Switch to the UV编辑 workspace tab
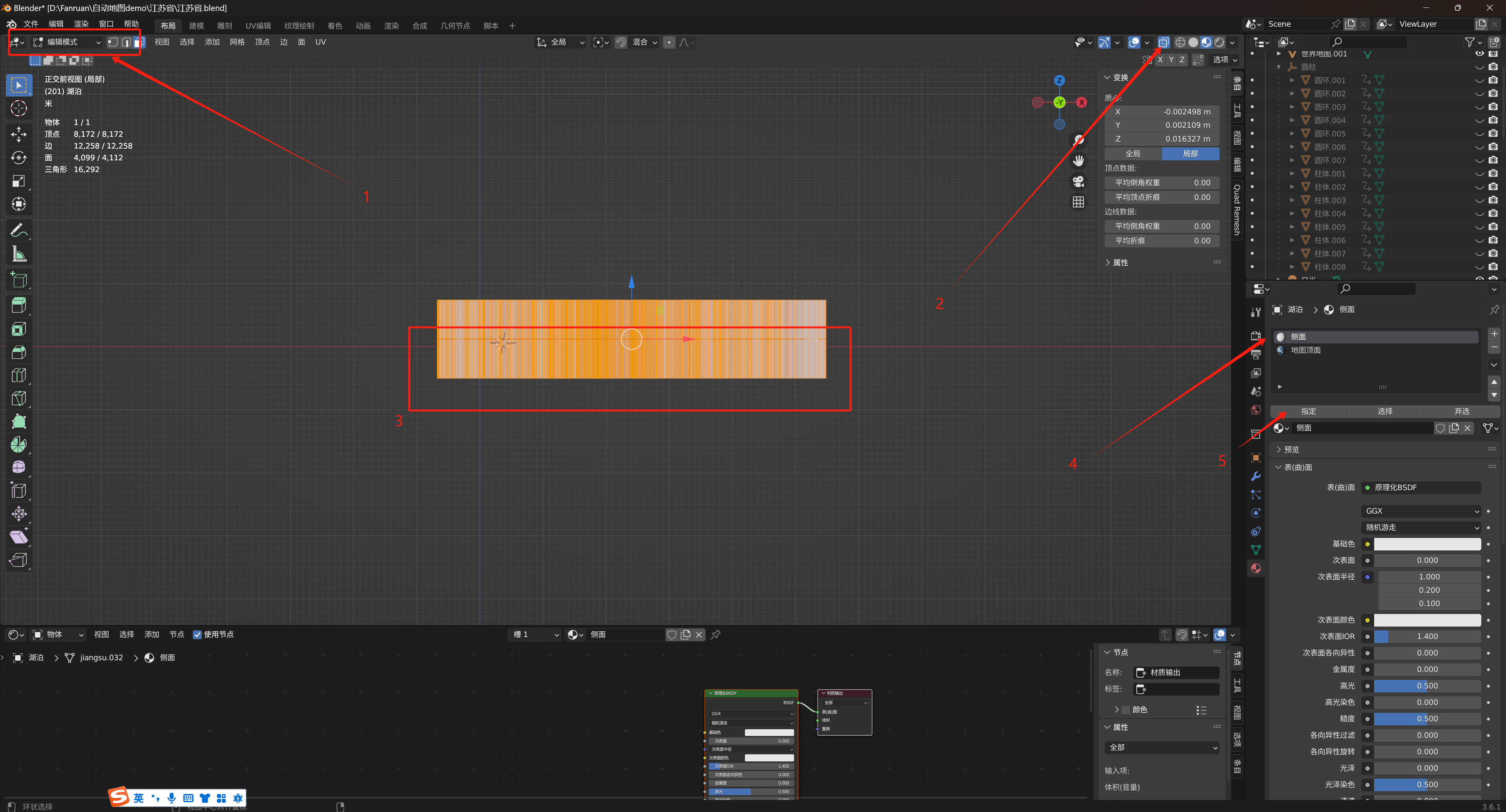This screenshot has height=812, width=1506. pyautogui.click(x=258, y=26)
